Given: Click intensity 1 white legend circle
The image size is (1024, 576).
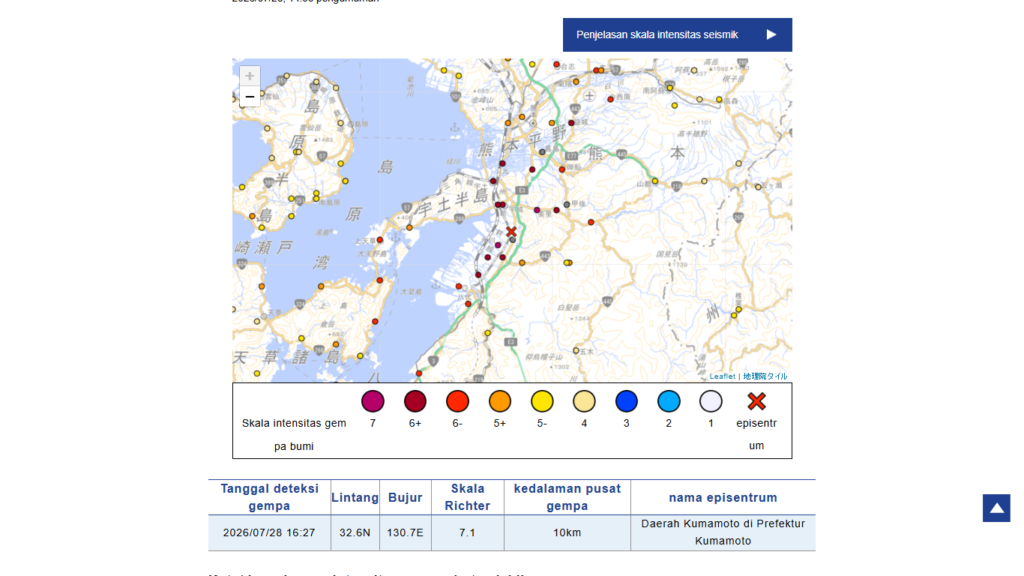Looking at the screenshot, I should 711,401.
